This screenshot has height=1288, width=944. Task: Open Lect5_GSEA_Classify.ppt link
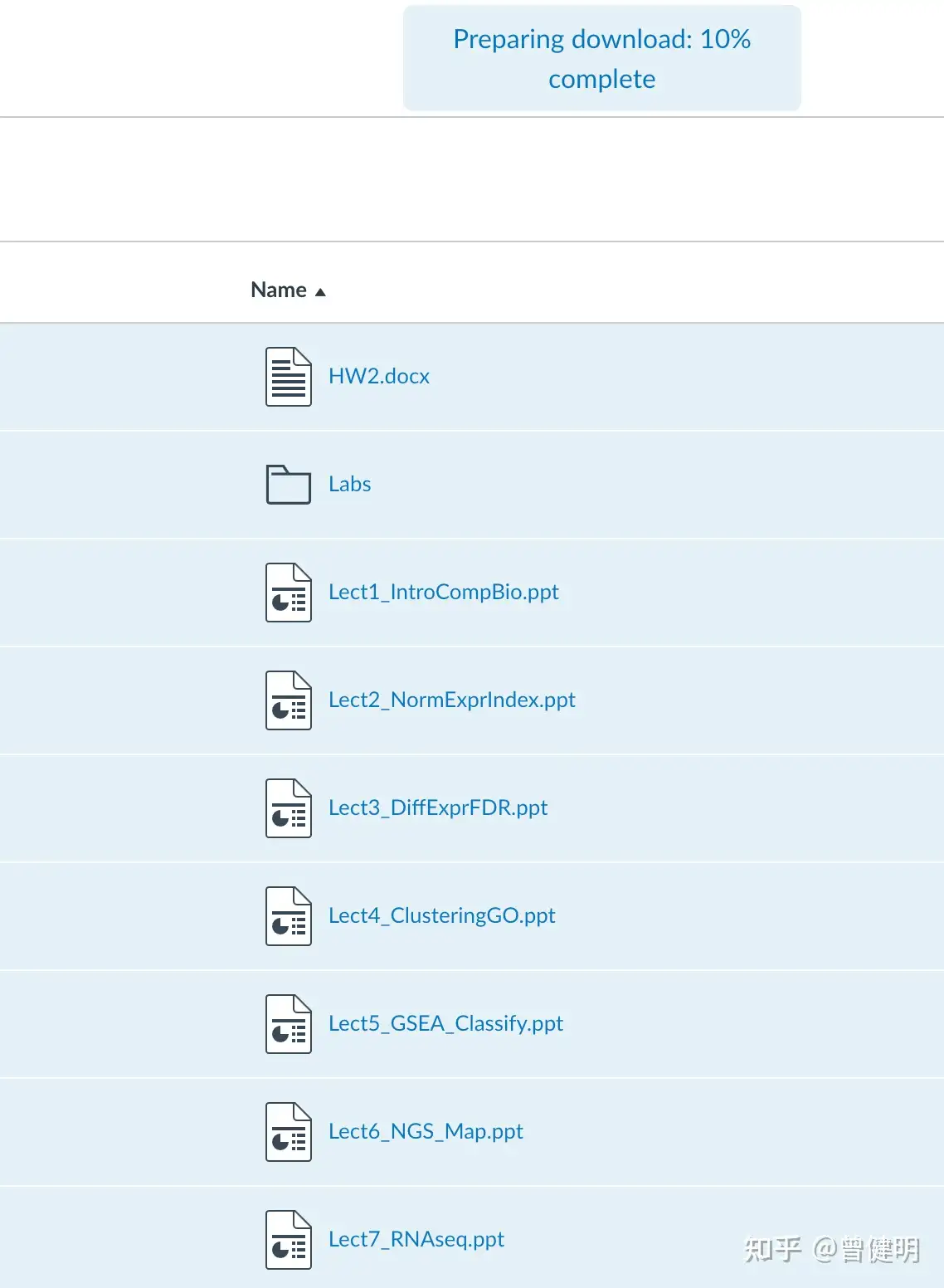pyautogui.click(x=445, y=1023)
